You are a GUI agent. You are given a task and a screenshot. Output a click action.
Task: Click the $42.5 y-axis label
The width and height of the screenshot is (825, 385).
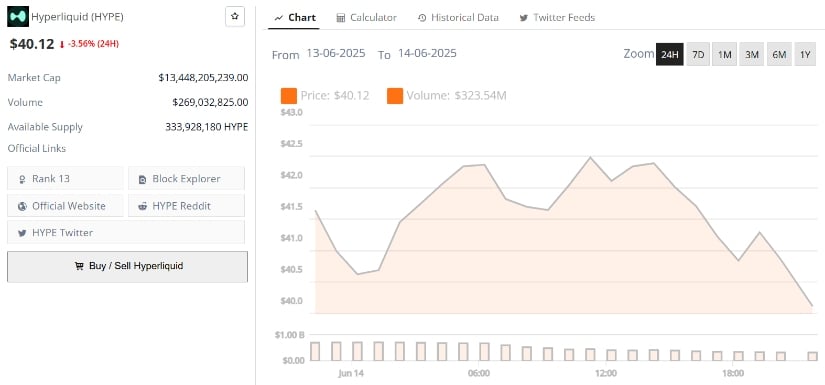click(291, 144)
